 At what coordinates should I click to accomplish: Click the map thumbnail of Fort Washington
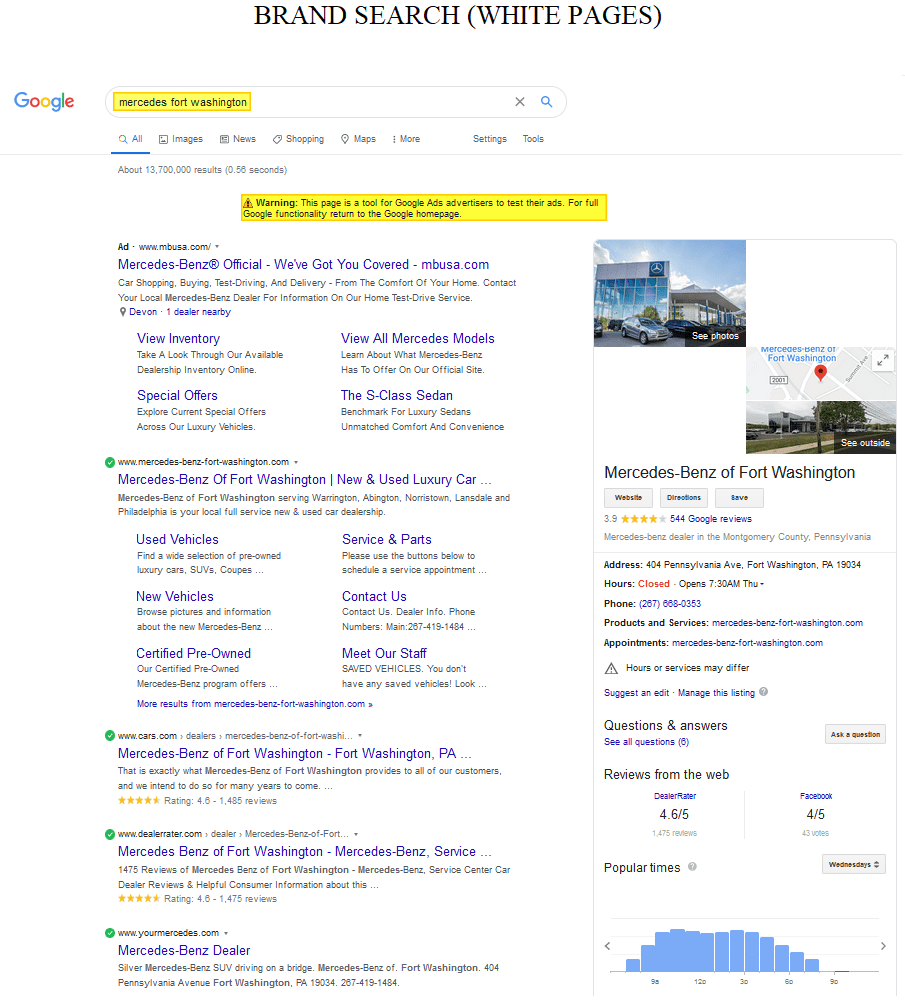coord(821,374)
